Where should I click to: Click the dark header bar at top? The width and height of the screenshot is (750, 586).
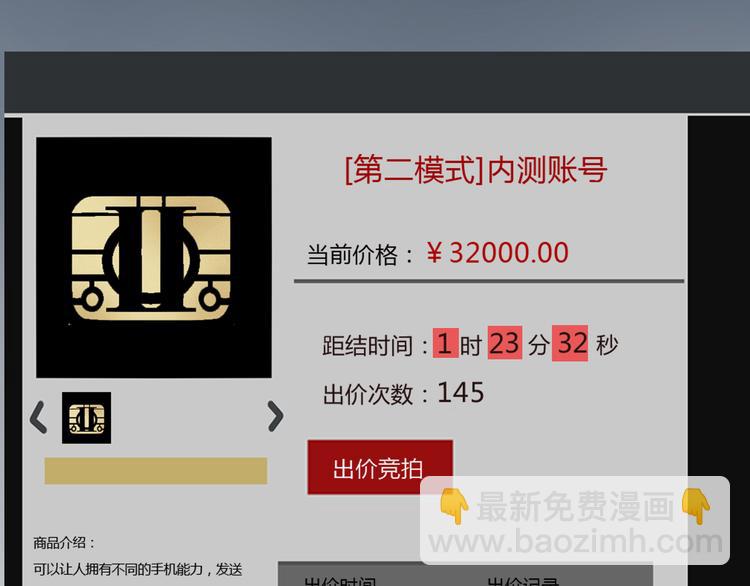click(377, 82)
